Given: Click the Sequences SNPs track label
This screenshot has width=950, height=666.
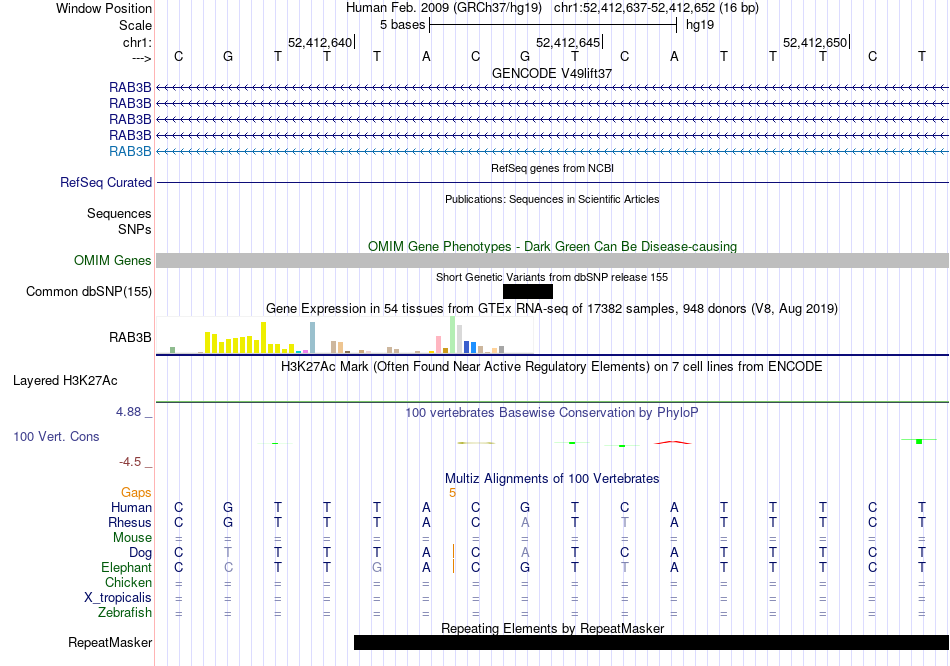Looking at the screenshot, I should (x=119, y=221).
